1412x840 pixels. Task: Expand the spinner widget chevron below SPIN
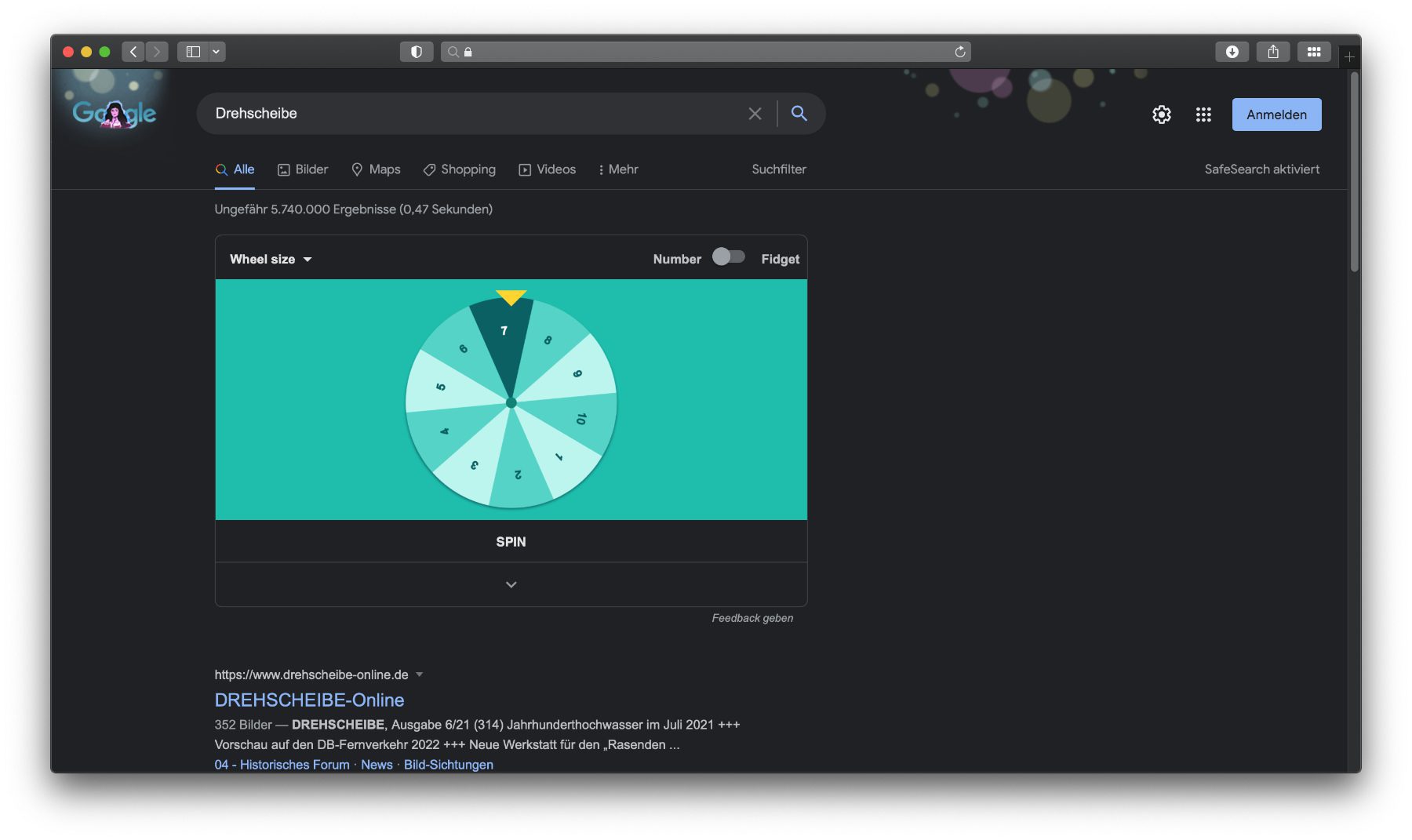pyautogui.click(x=511, y=584)
